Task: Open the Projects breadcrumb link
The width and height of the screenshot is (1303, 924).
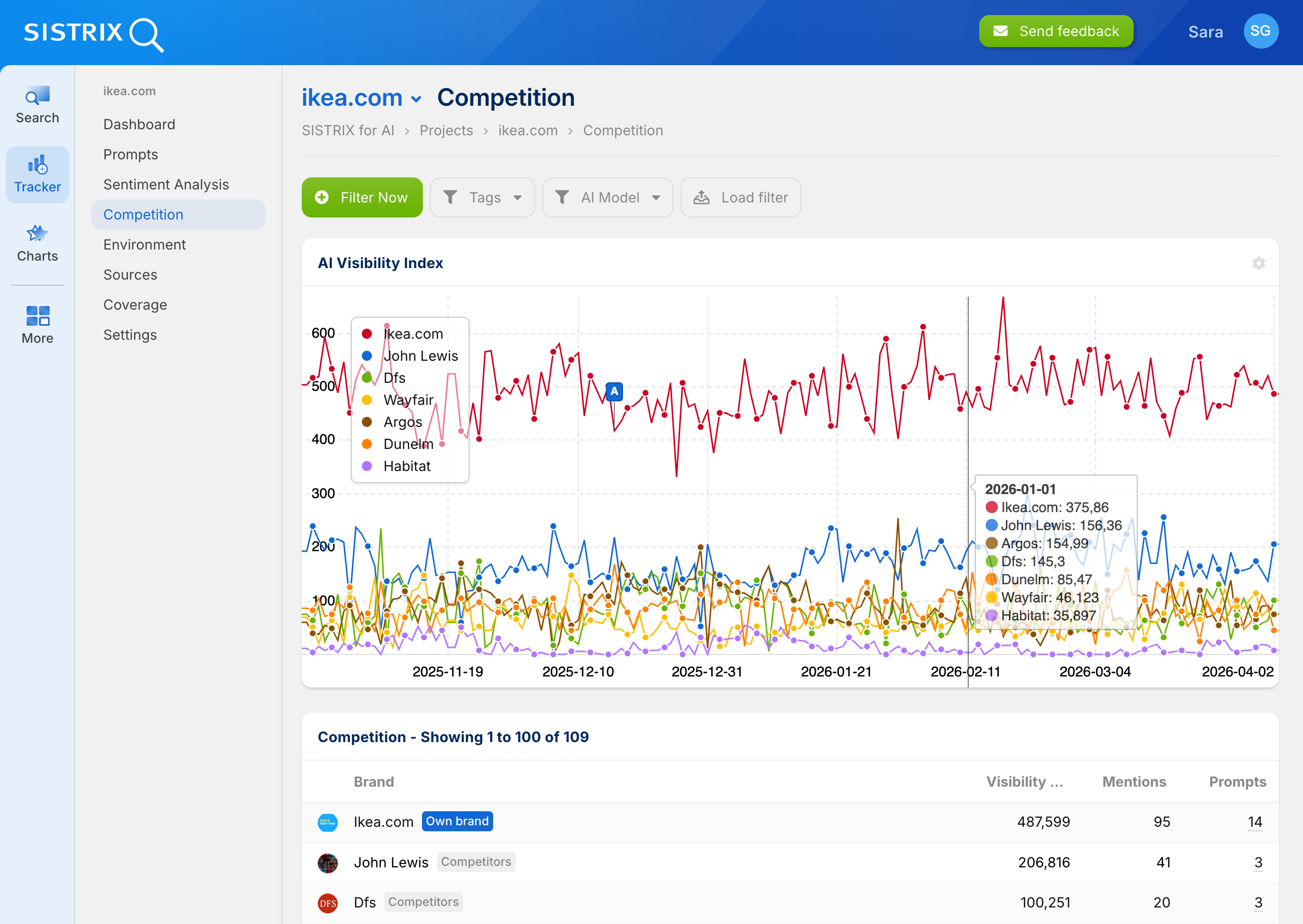Action: coord(446,130)
